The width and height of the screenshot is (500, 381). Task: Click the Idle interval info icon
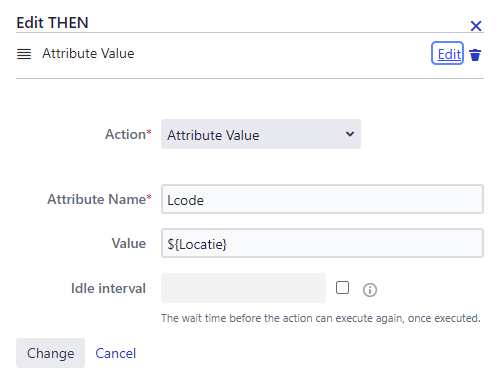pyautogui.click(x=370, y=290)
